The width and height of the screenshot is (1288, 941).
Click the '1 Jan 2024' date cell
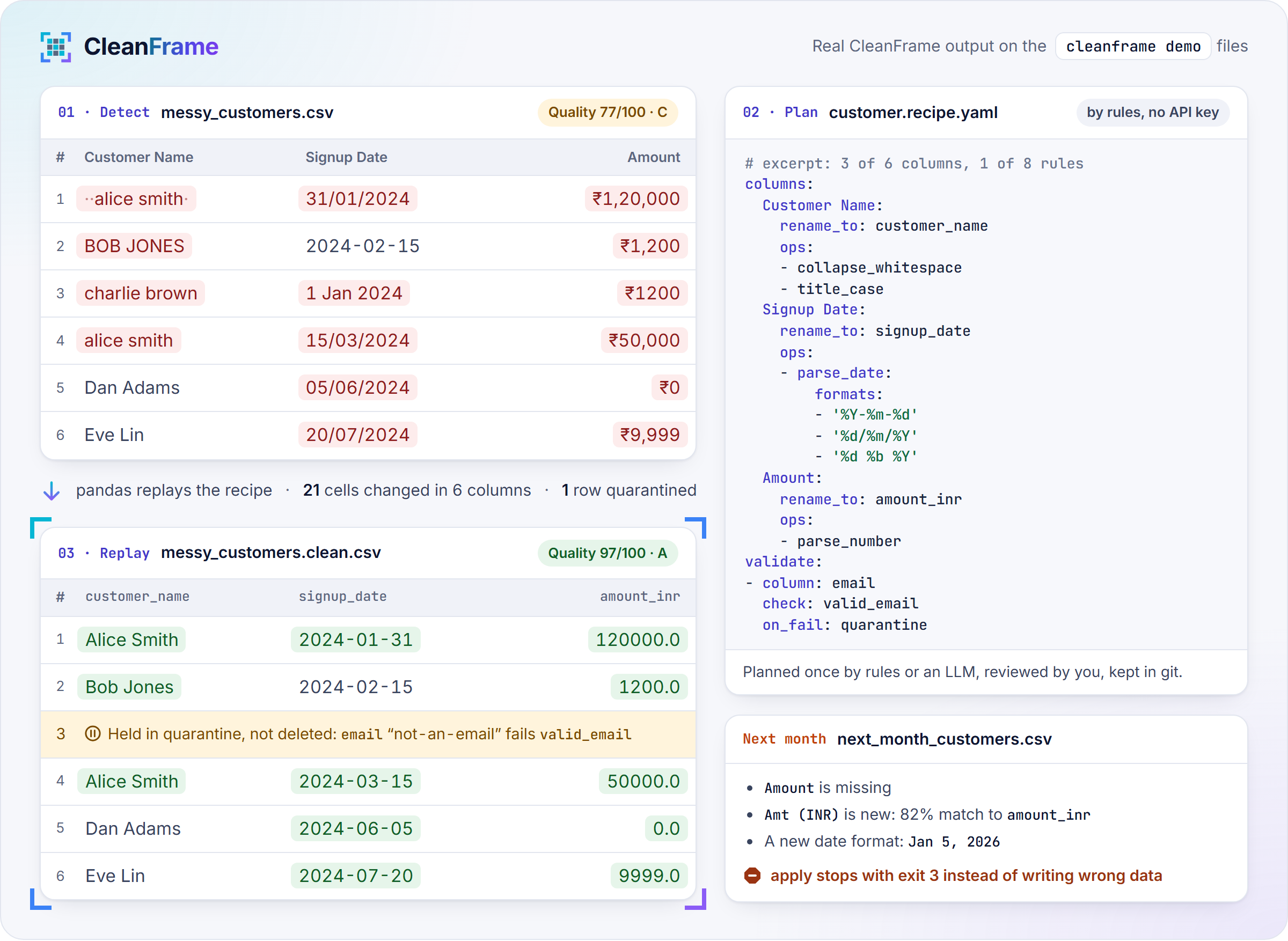(354, 293)
